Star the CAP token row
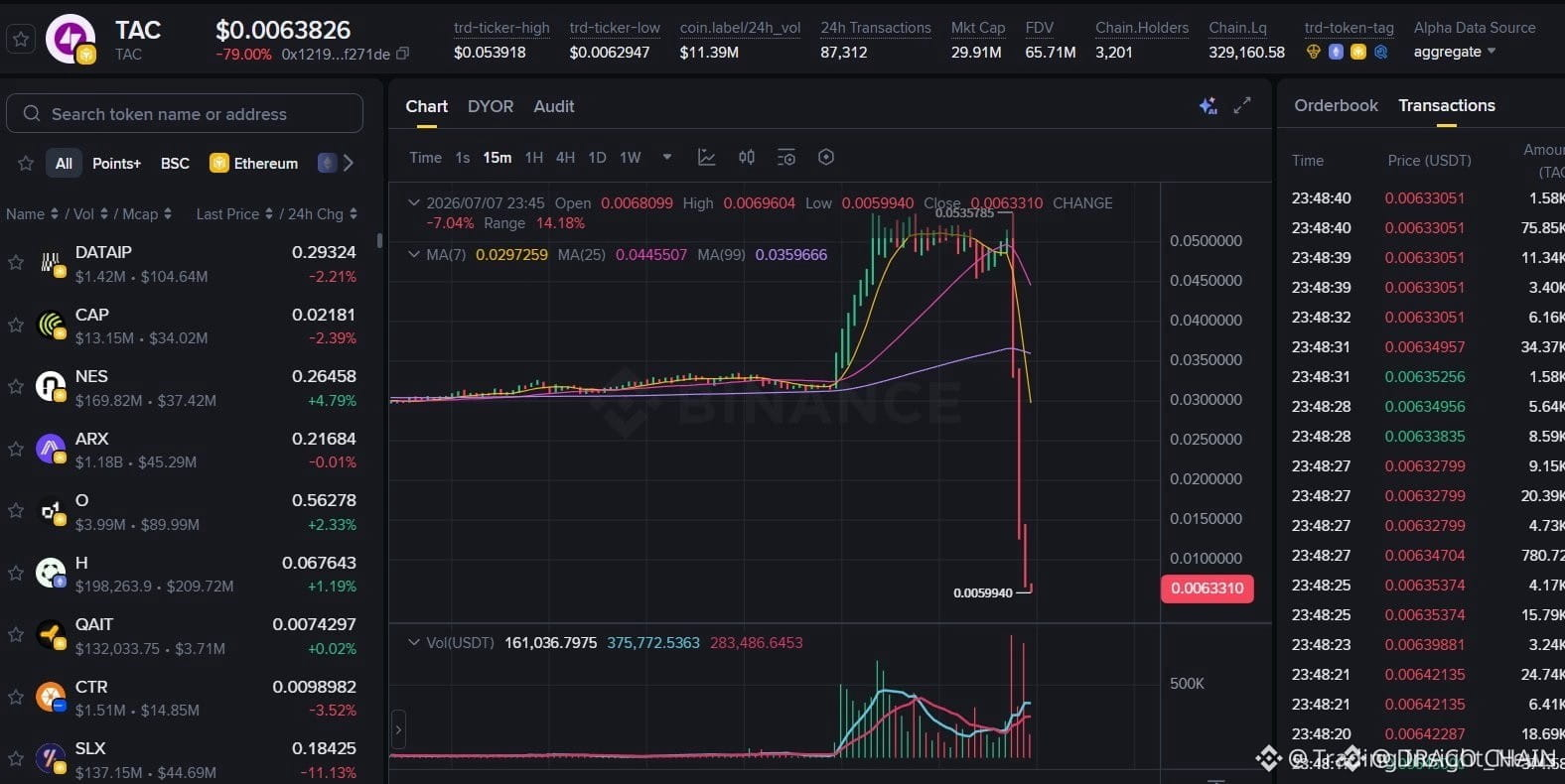The width and height of the screenshot is (1565, 784). tap(16, 326)
